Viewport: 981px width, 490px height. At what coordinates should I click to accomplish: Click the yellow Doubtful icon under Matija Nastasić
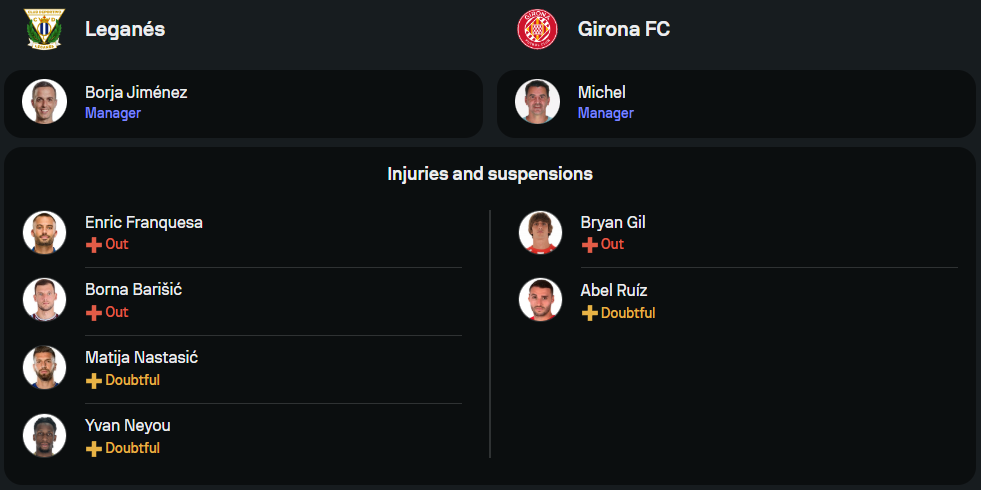(x=94, y=381)
